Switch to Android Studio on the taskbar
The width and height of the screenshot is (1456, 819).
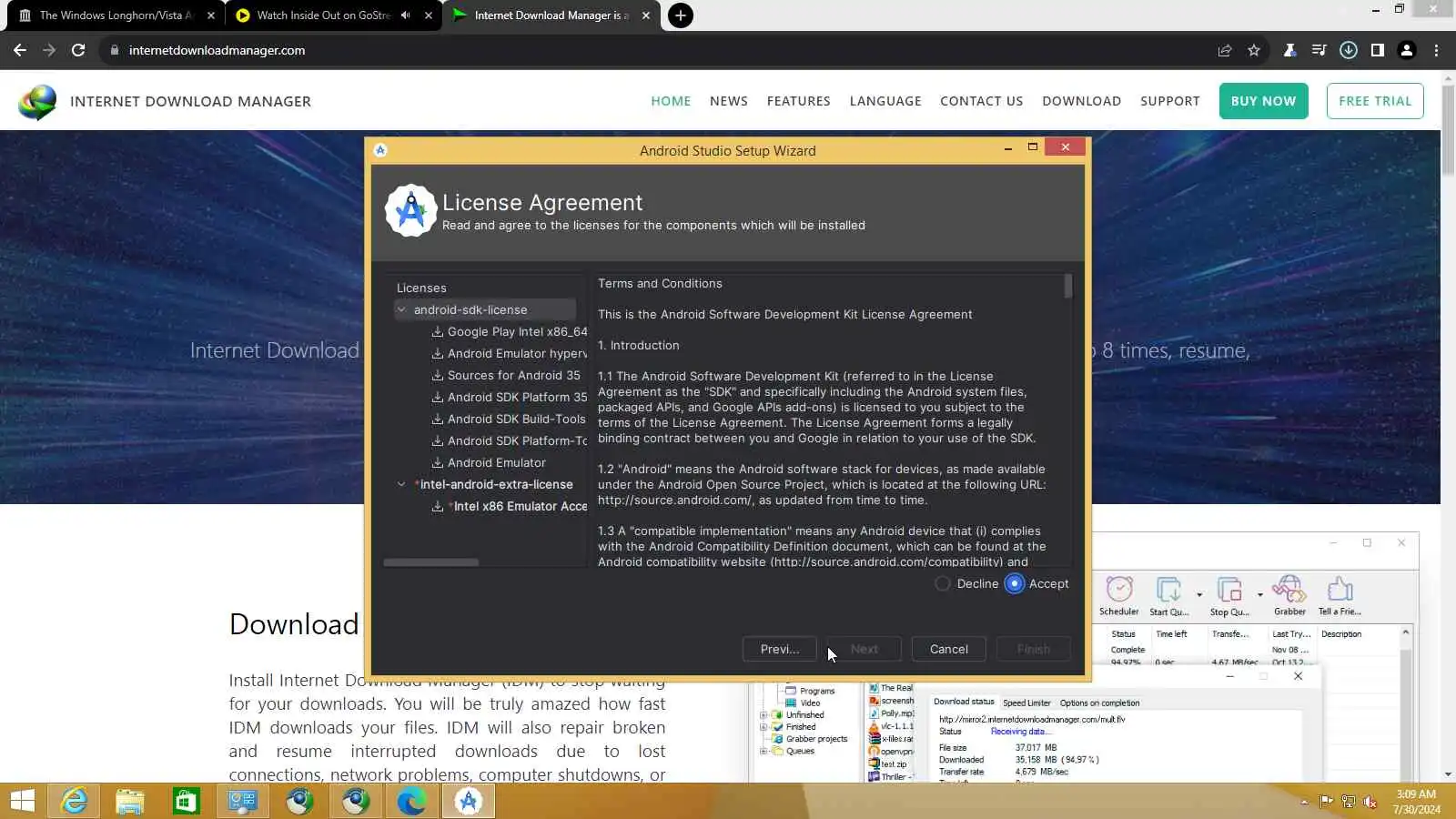coord(469,801)
